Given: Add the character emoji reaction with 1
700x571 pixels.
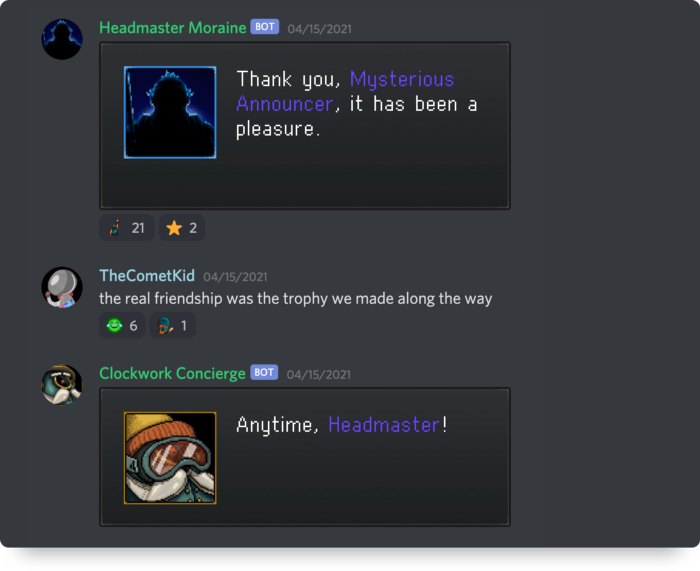Looking at the screenshot, I should click(x=172, y=325).
